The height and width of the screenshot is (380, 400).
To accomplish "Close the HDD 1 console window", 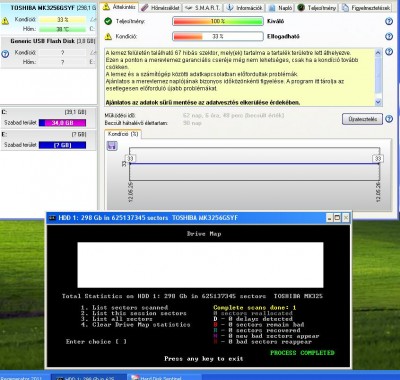I will coord(346,218).
